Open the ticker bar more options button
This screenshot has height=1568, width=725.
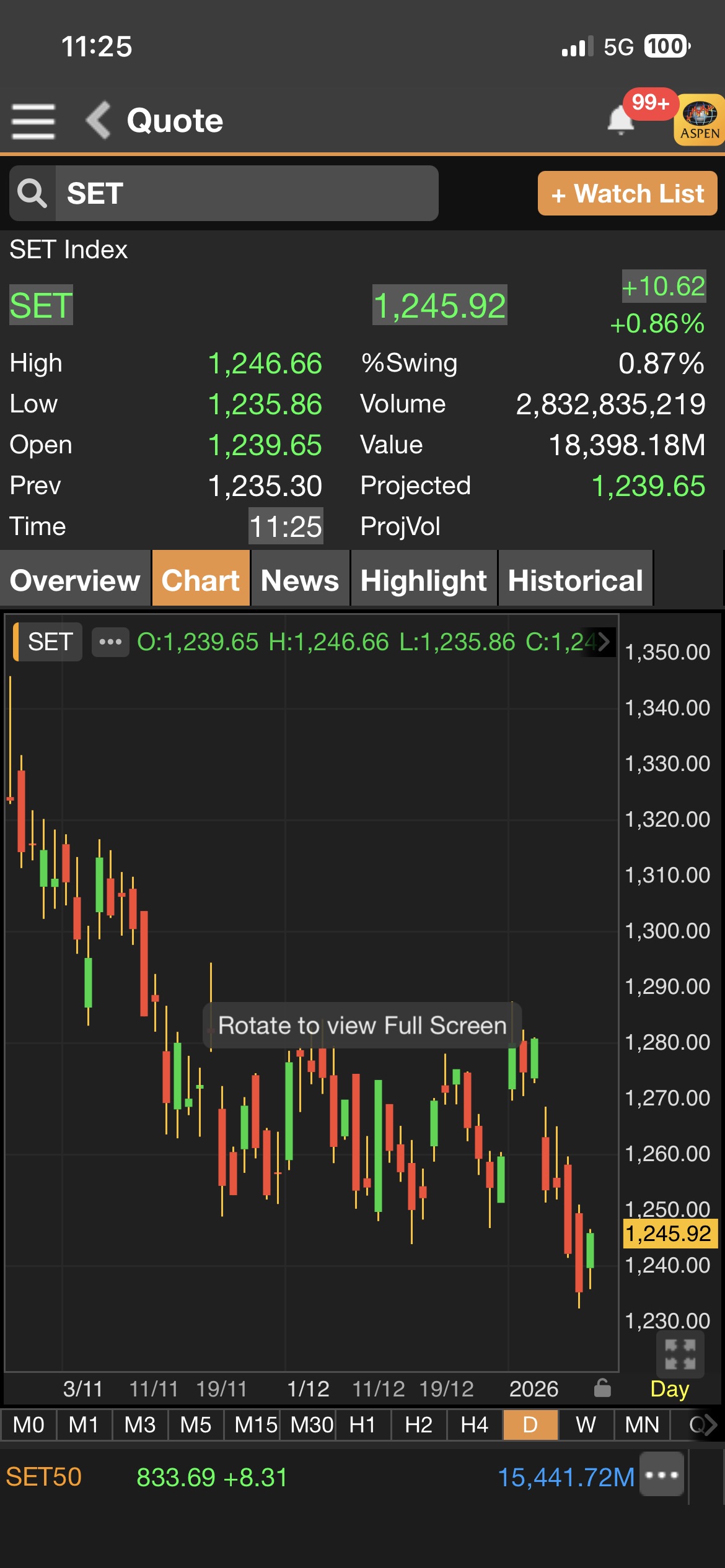[x=661, y=1474]
